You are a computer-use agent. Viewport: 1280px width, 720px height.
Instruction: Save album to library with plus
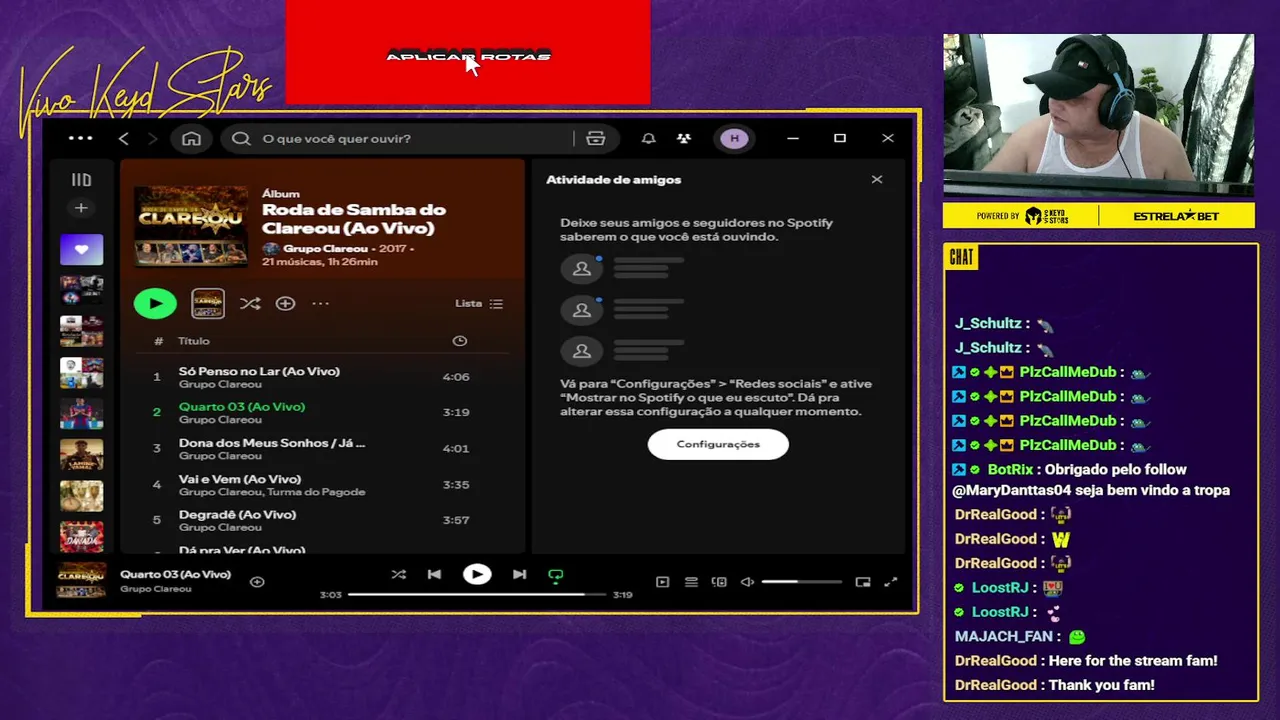pos(286,304)
